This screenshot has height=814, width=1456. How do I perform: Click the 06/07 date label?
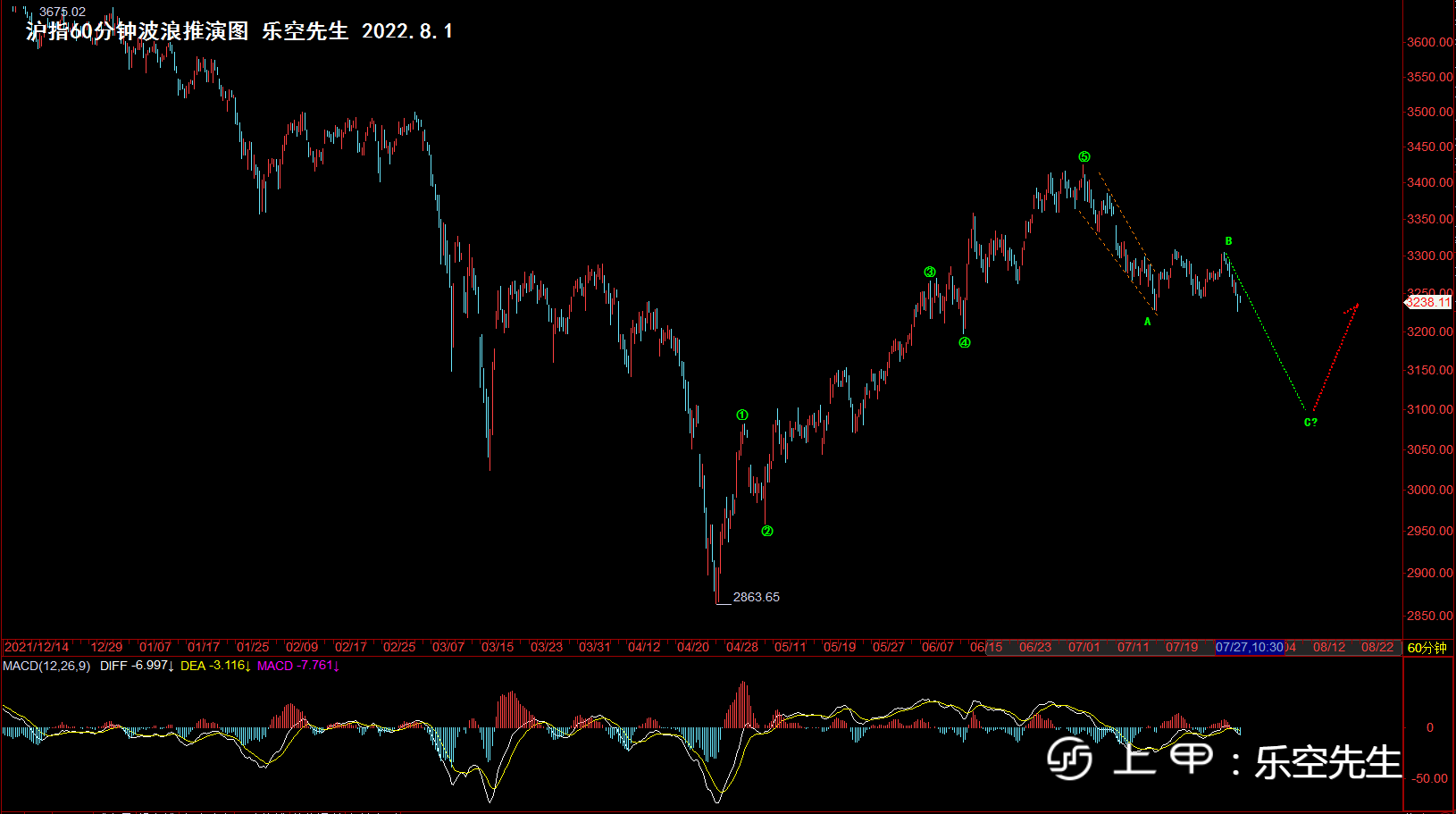point(938,647)
